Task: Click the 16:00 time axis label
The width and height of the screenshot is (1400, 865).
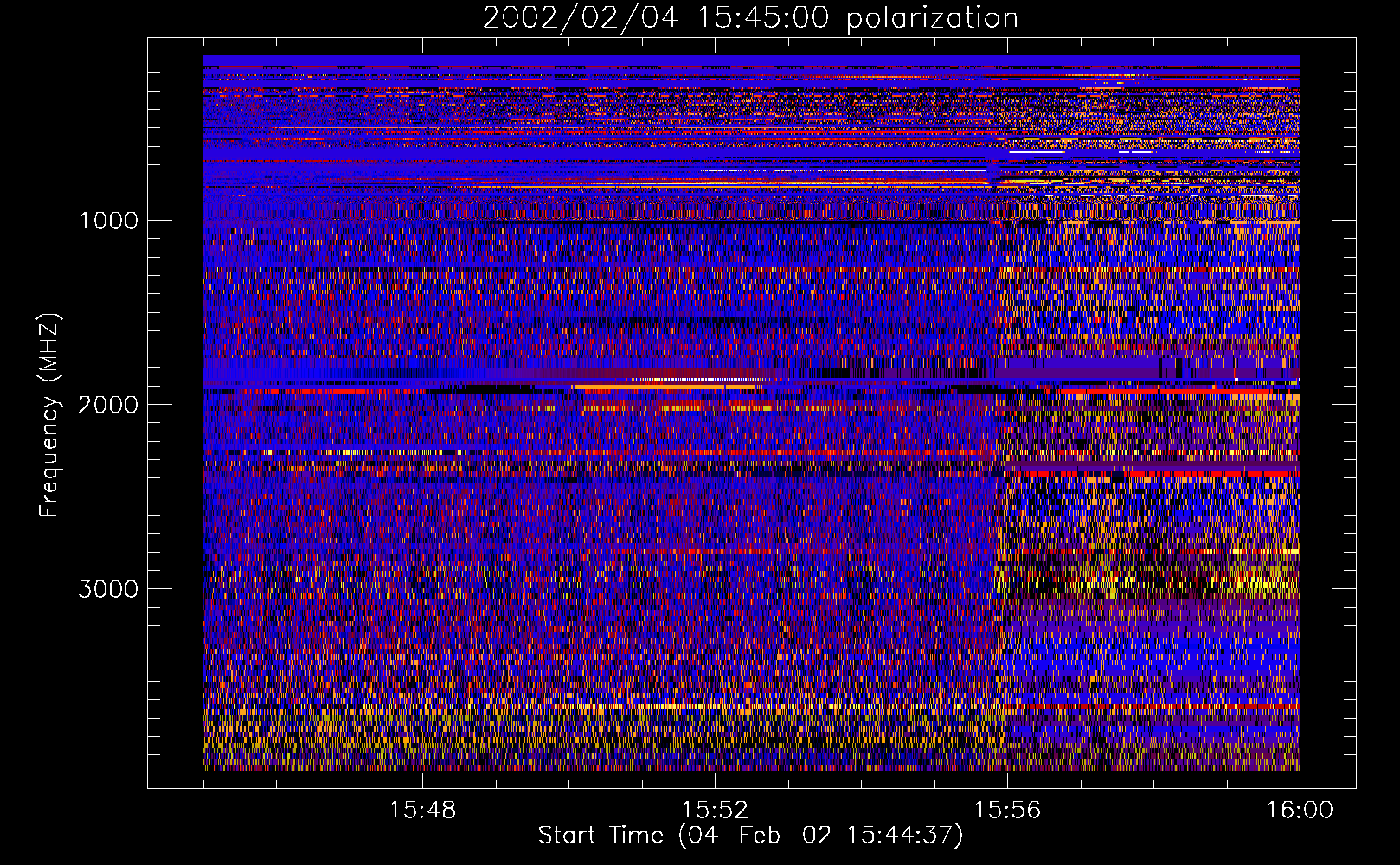Action: tap(1300, 811)
